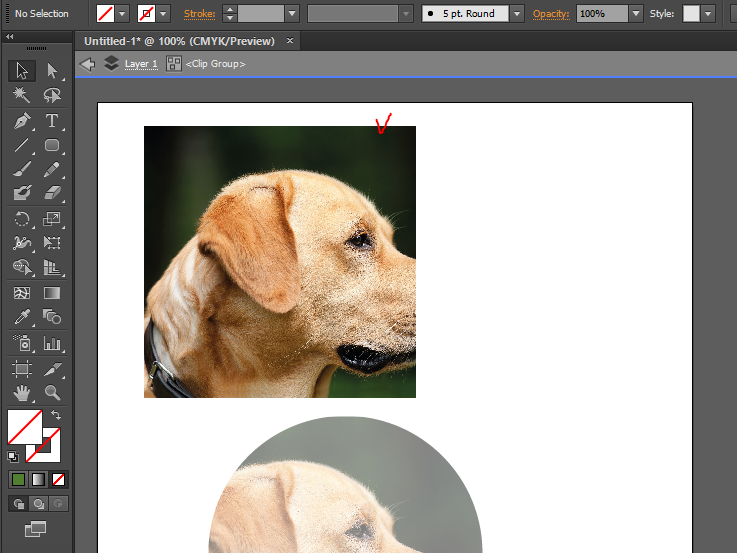This screenshot has height=553, width=737.
Task: Select the Eraser tool
Action: (x=52, y=193)
